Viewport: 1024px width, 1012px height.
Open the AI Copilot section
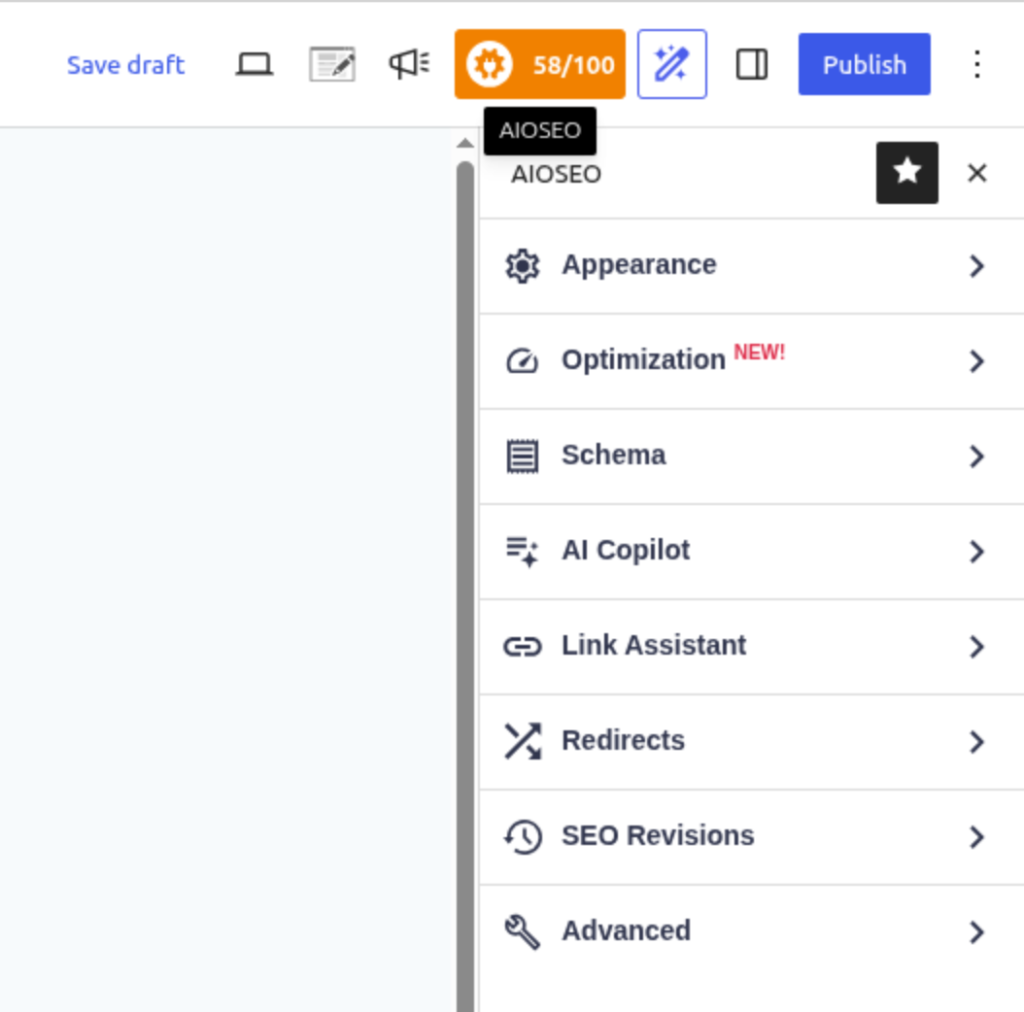point(752,552)
